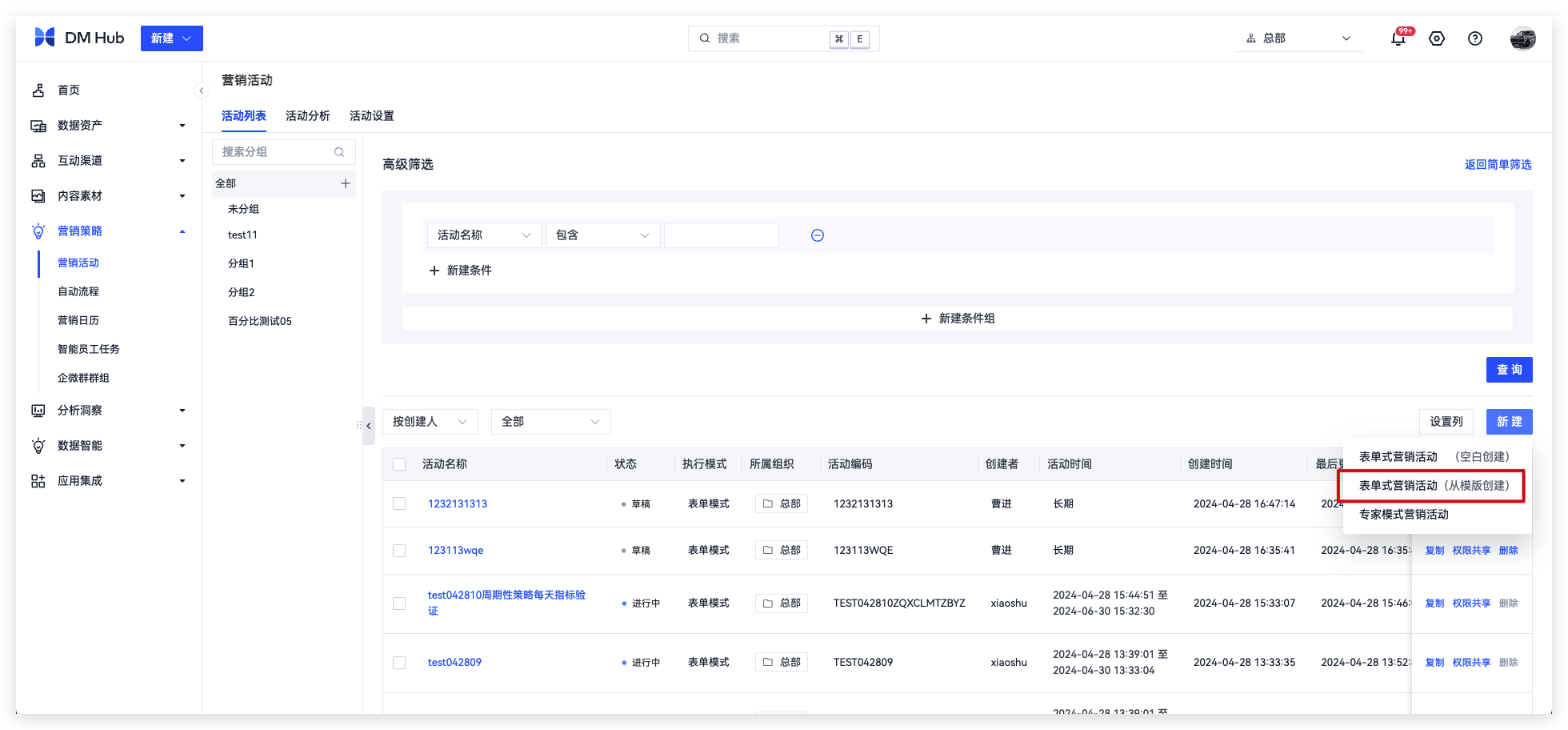Click the 内容素材 sidebar icon
Screen dimensions: 1568x730
(x=38, y=196)
